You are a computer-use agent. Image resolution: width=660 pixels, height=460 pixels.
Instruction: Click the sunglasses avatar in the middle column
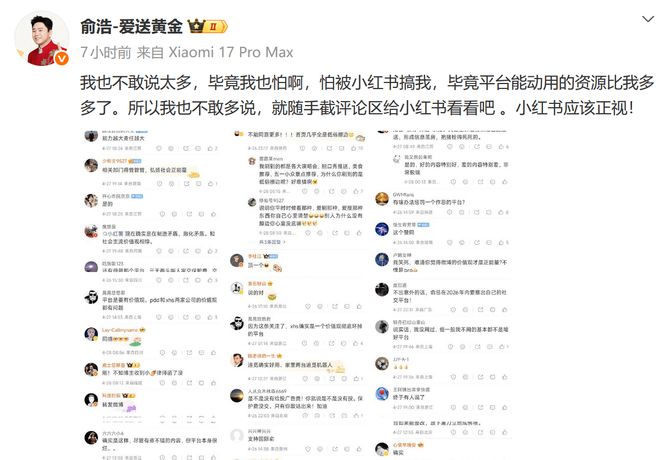point(237,323)
